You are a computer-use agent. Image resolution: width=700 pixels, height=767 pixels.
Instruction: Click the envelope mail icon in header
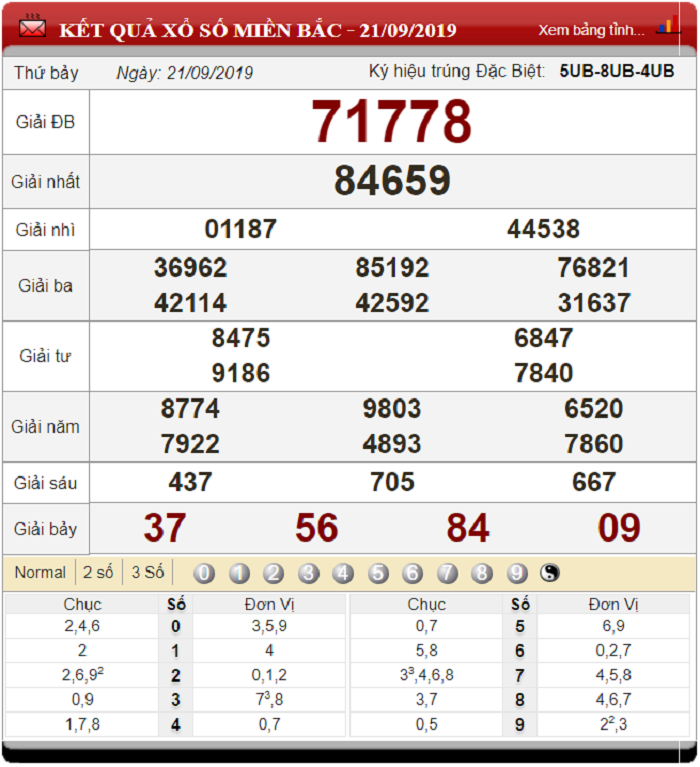[x=32, y=27]
